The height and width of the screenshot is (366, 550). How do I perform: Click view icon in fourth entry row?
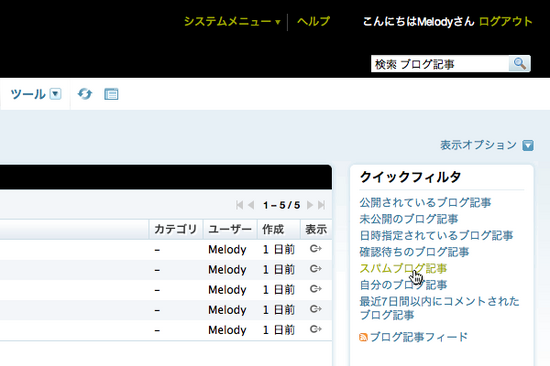pyautogui.click(x=316, y=309)
